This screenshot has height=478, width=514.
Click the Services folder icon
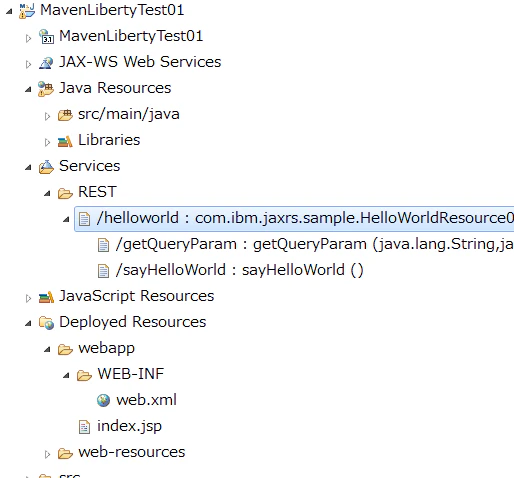pyautogui.click(x=46, y=167)
